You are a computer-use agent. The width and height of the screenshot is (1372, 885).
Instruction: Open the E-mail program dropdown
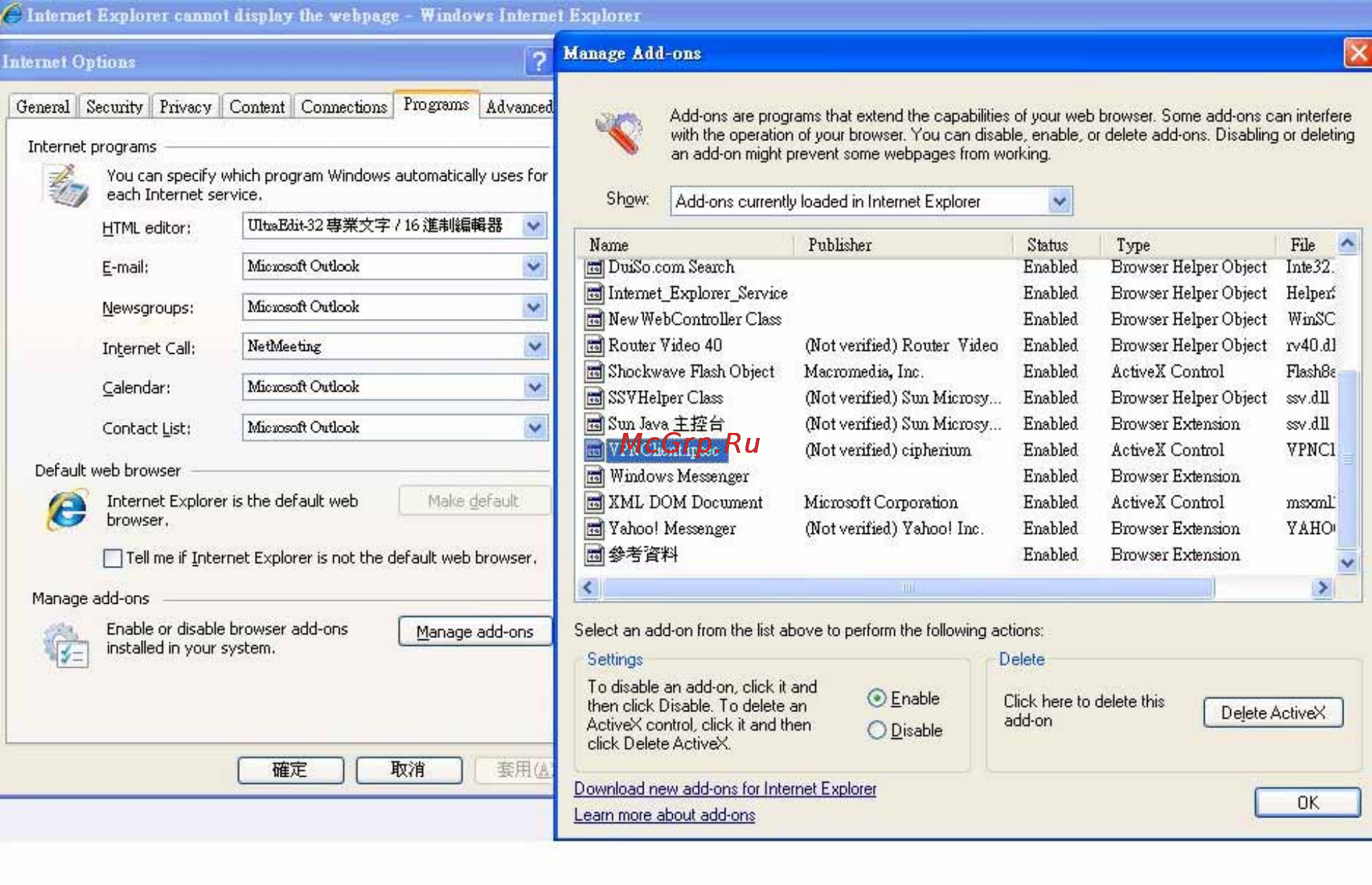(534, 267)
